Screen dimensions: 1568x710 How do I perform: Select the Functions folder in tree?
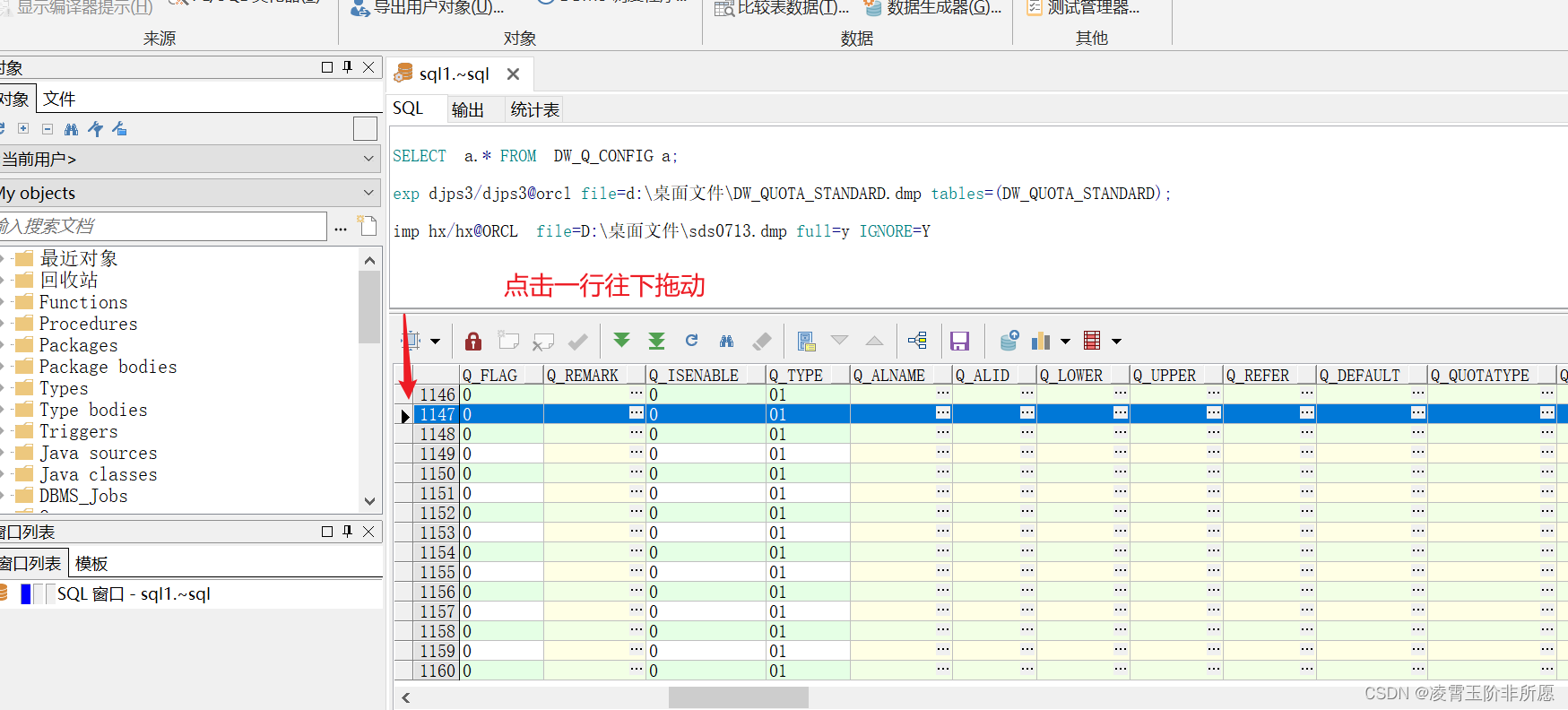pyautogui.click(x=83, y=302)
